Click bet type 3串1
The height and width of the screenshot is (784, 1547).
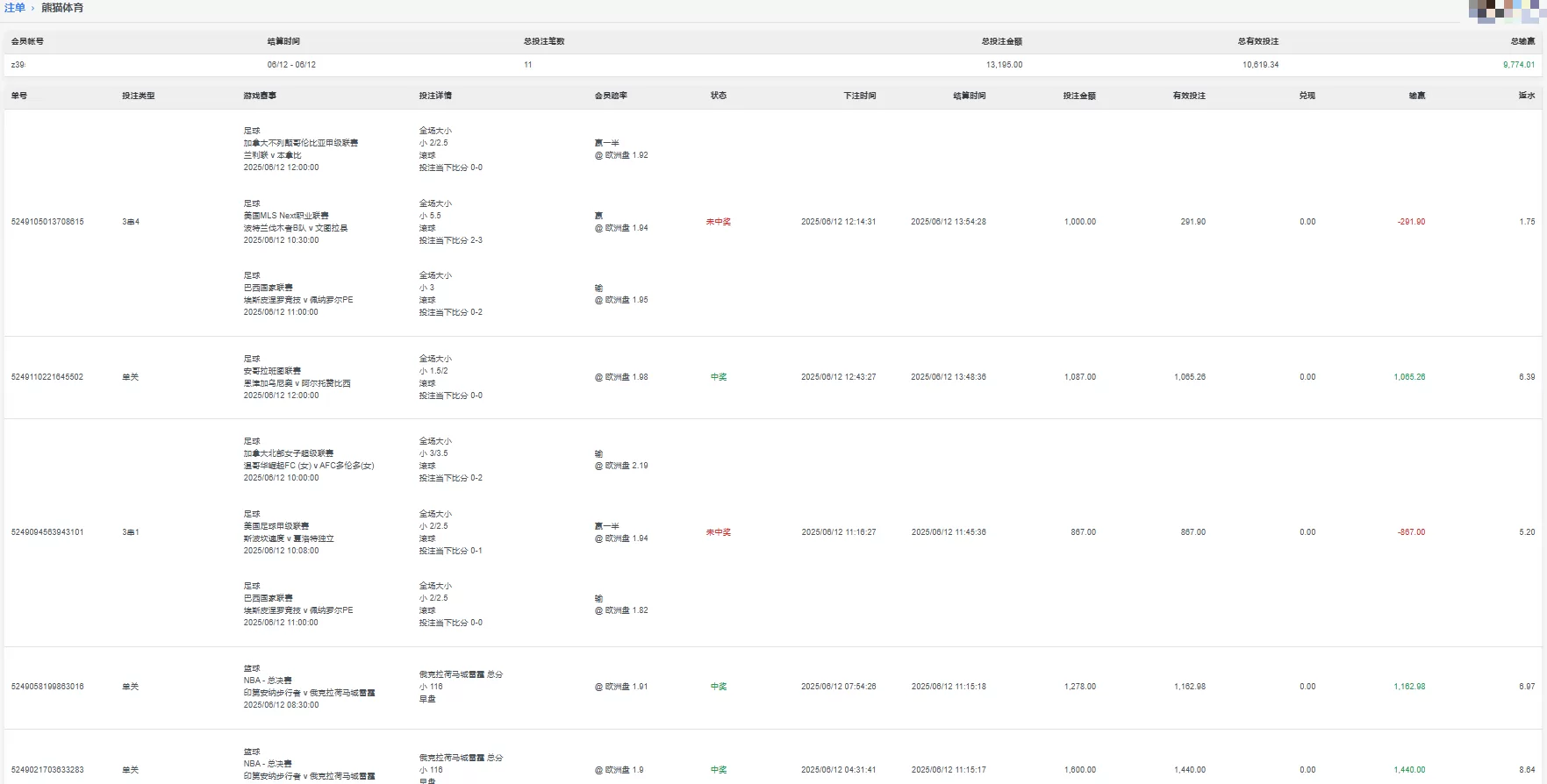click(x=131, y=532)
